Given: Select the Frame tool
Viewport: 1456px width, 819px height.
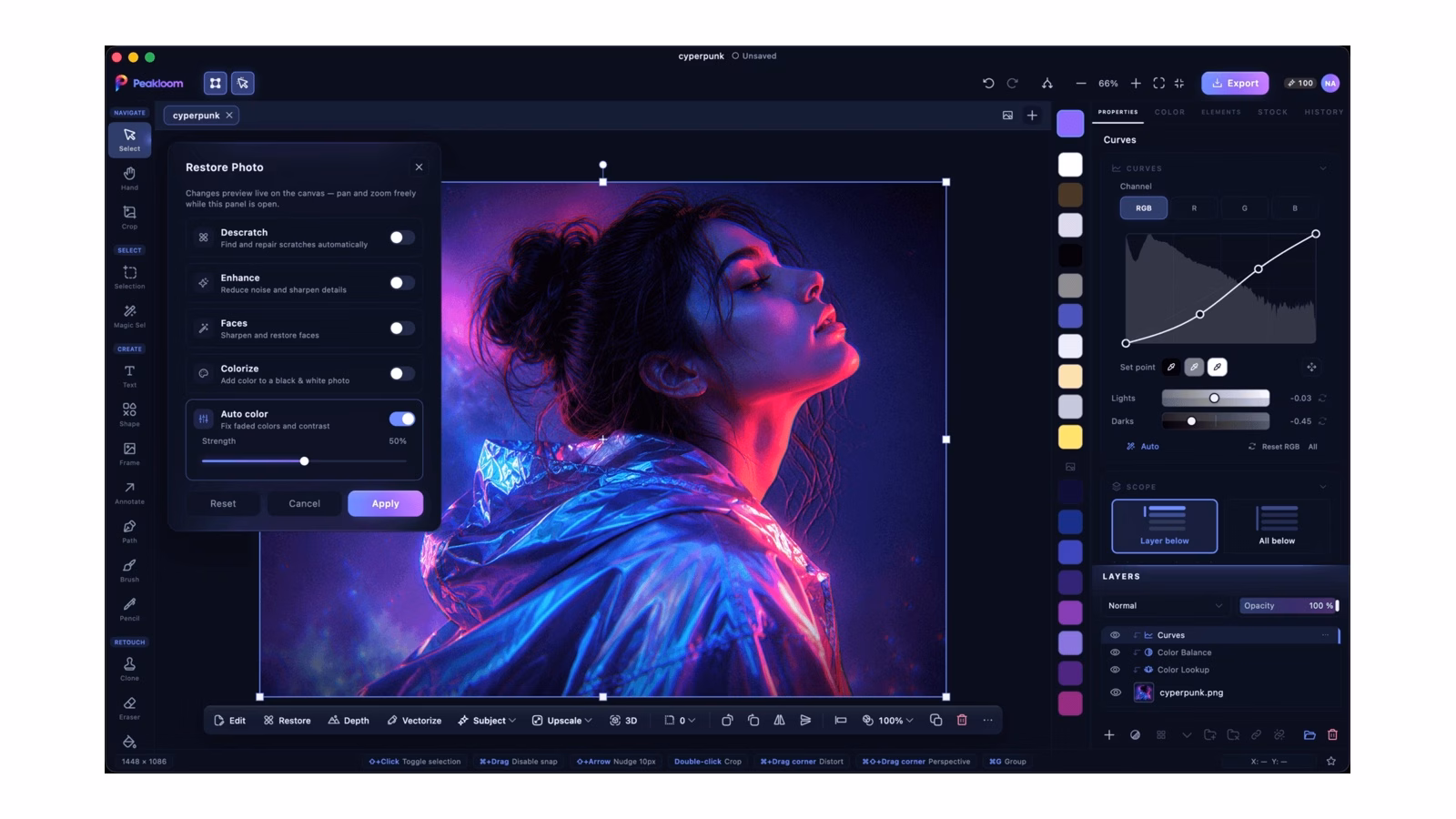Looking at the screenshot, I should tap(129, 453).
